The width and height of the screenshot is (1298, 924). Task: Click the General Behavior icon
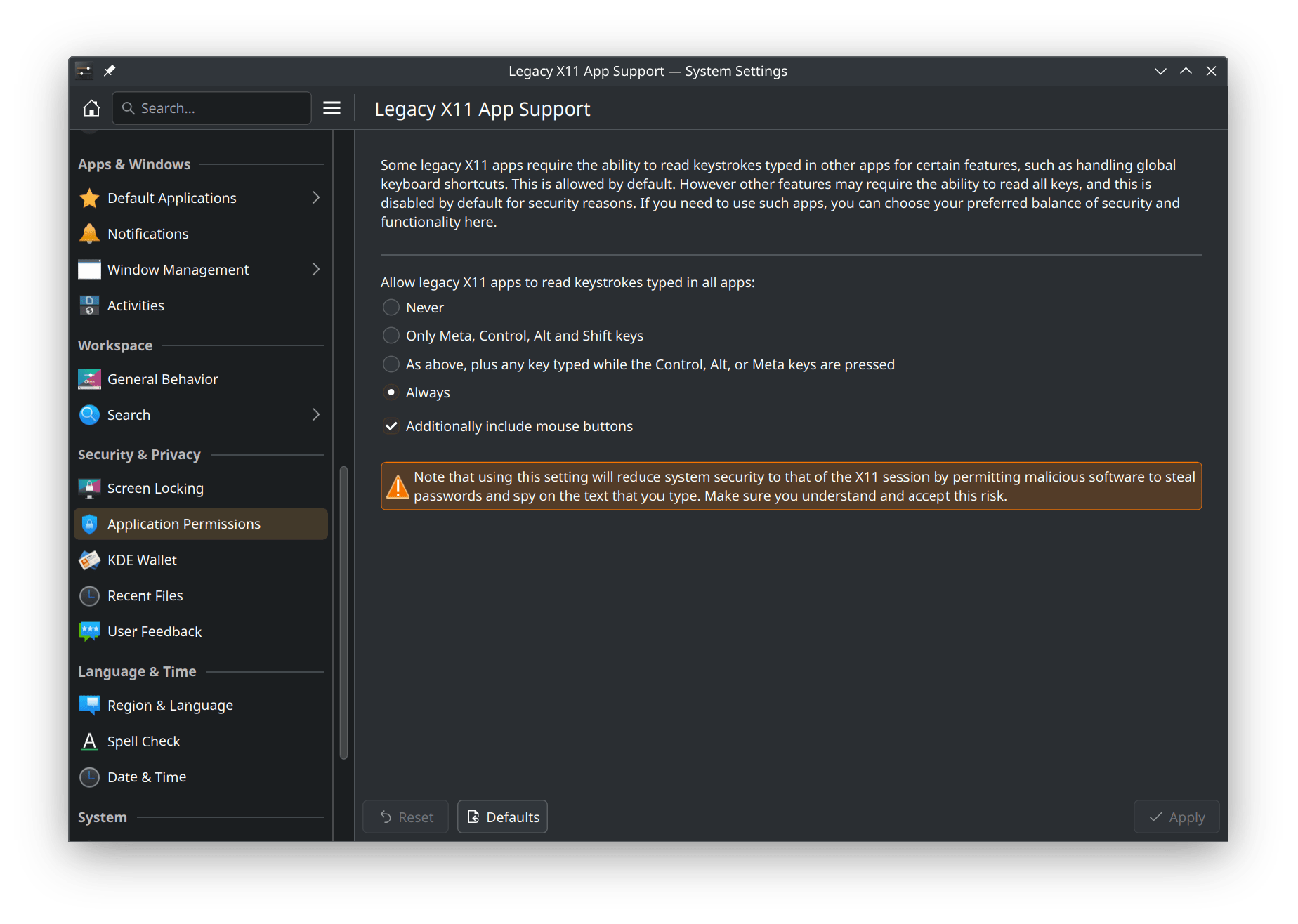click(x=89, y=379)
